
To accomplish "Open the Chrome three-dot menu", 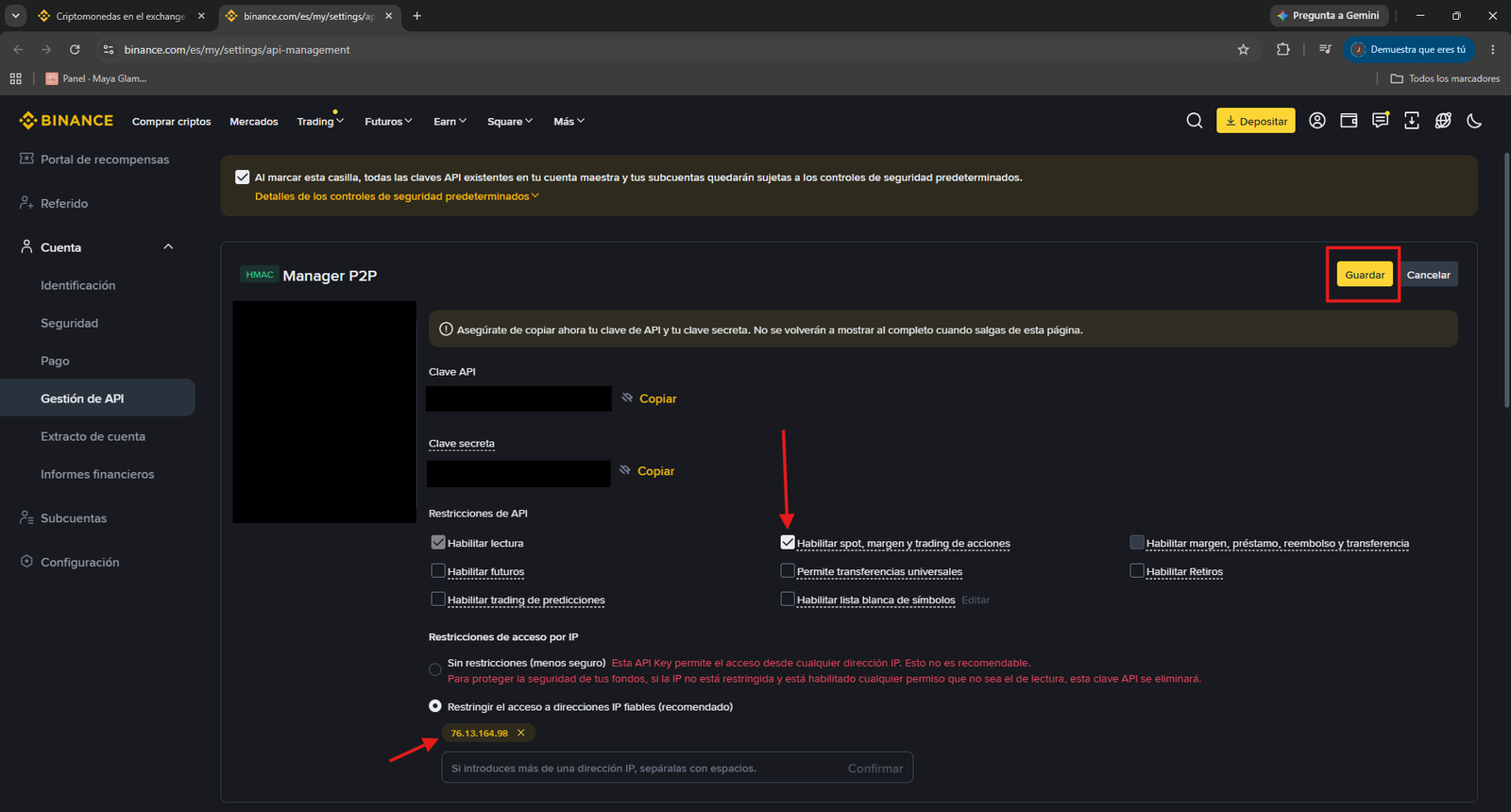I will click(x=1492, y=49).
